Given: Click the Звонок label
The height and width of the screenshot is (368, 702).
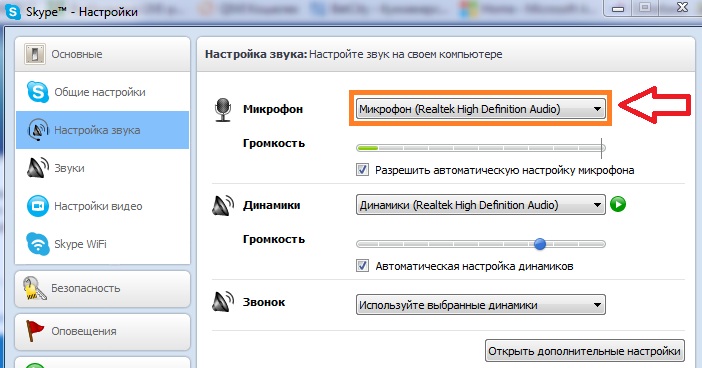Looking at the screenshot, I should (264, 302).
